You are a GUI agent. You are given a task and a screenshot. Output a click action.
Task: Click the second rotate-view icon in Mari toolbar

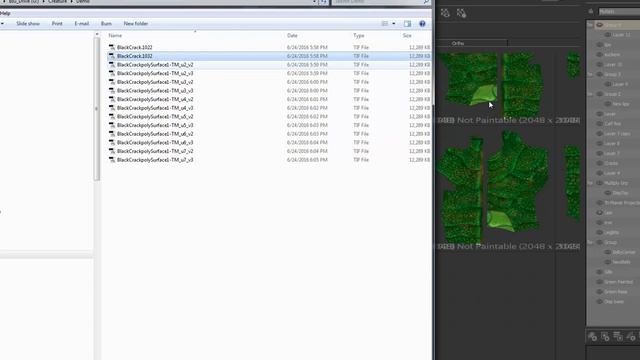point(461,13)
